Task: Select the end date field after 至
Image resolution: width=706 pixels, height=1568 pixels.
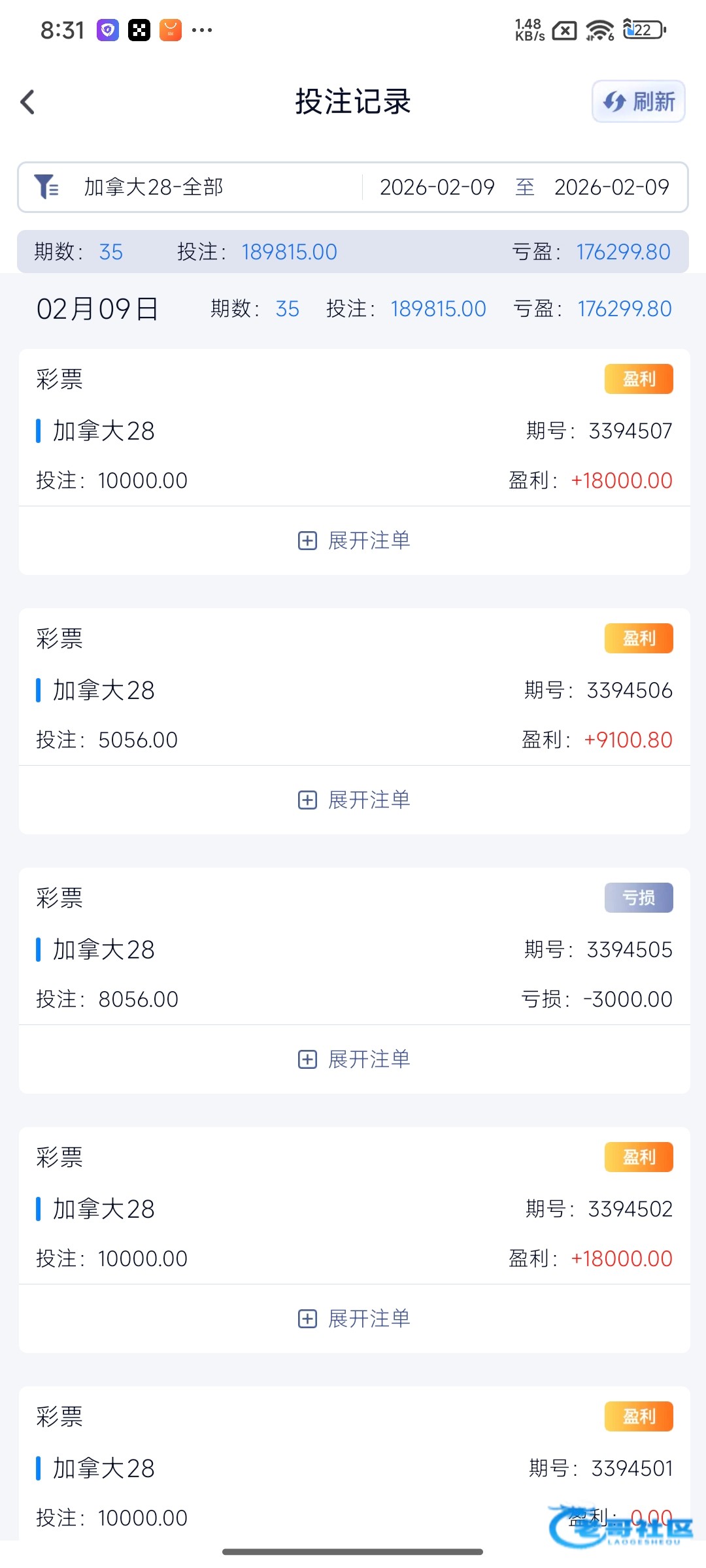Action: [611, 188]
